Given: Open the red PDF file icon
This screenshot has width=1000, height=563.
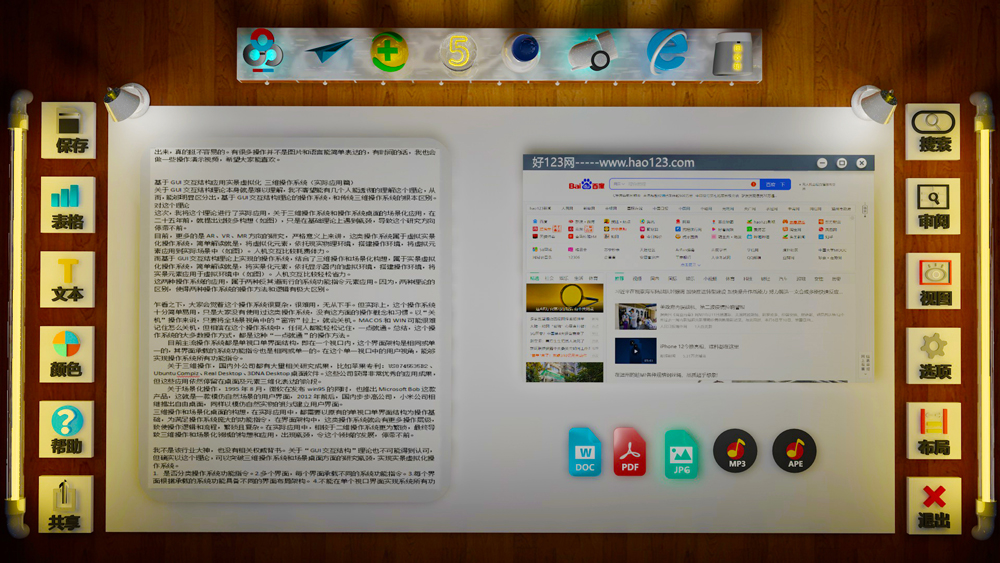Looking at the screenshot, I should pyautogui.click(x=629, y=452).
